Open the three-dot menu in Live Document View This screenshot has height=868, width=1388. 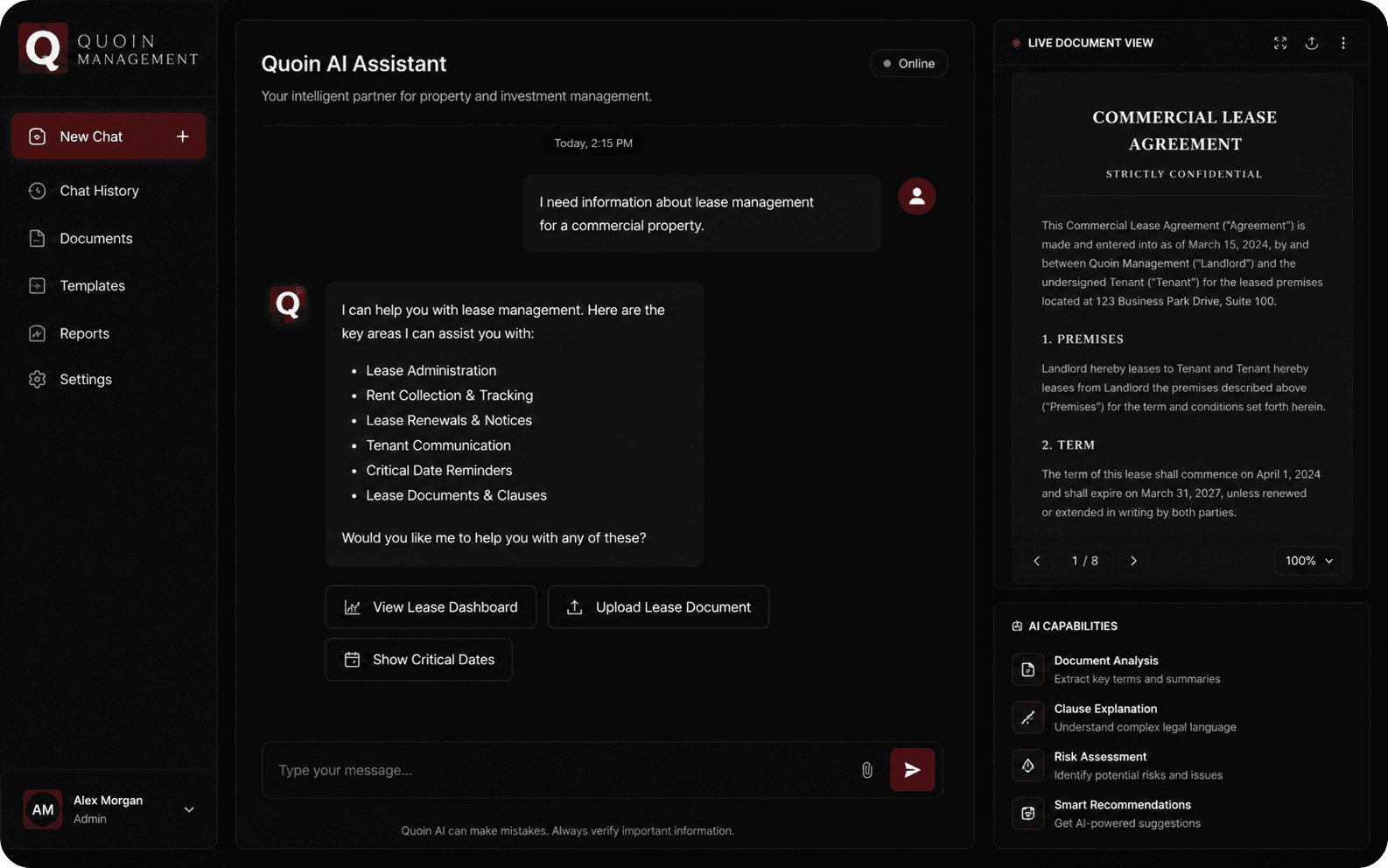[1343, 43]
